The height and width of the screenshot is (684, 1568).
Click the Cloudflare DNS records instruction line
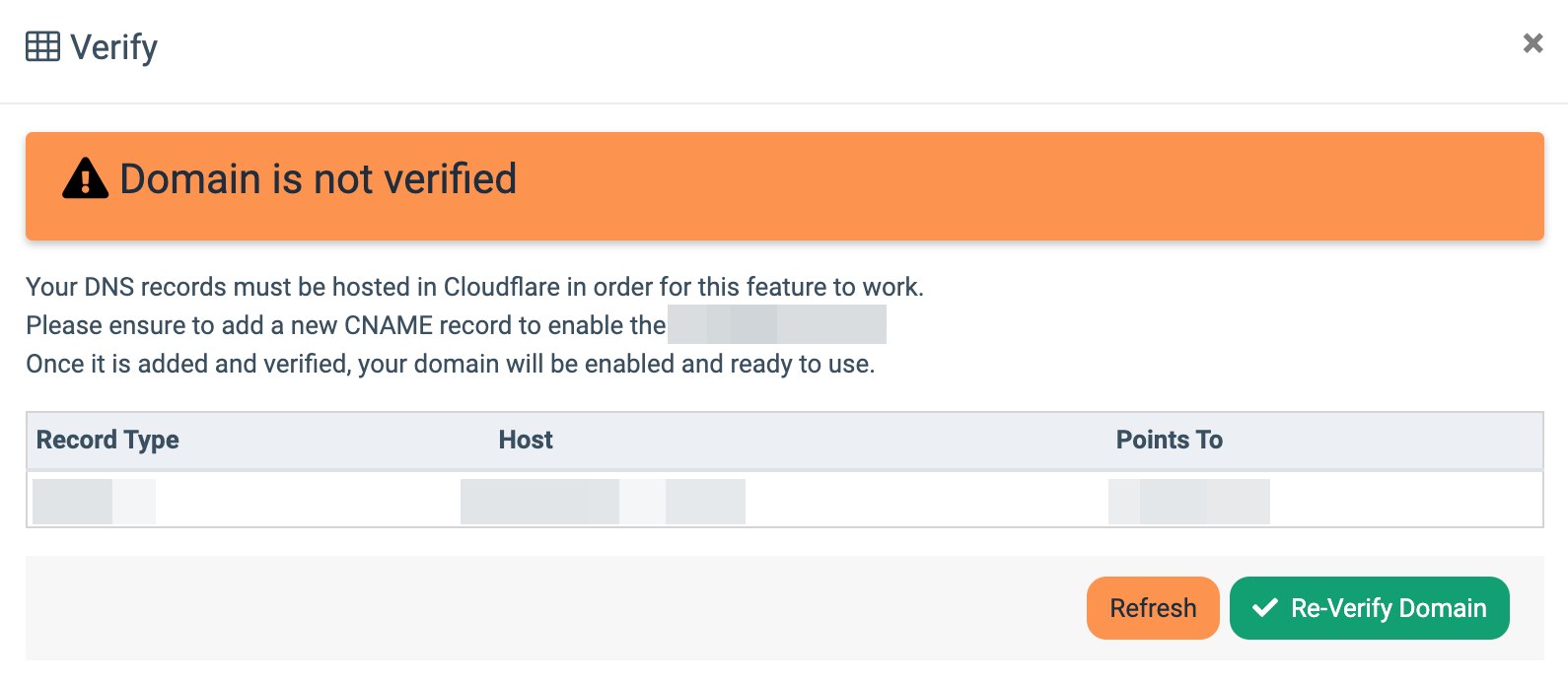[474, 287]
